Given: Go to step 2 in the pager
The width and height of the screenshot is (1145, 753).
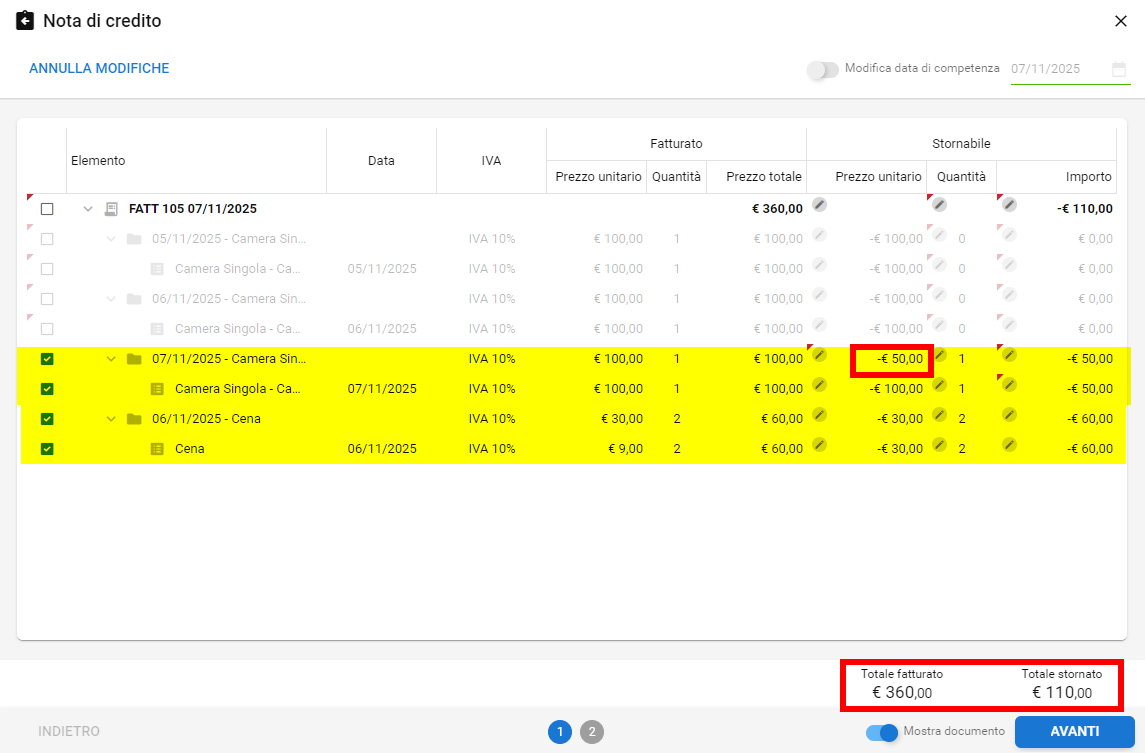Looking at the screenshot, I should (592, 732).
